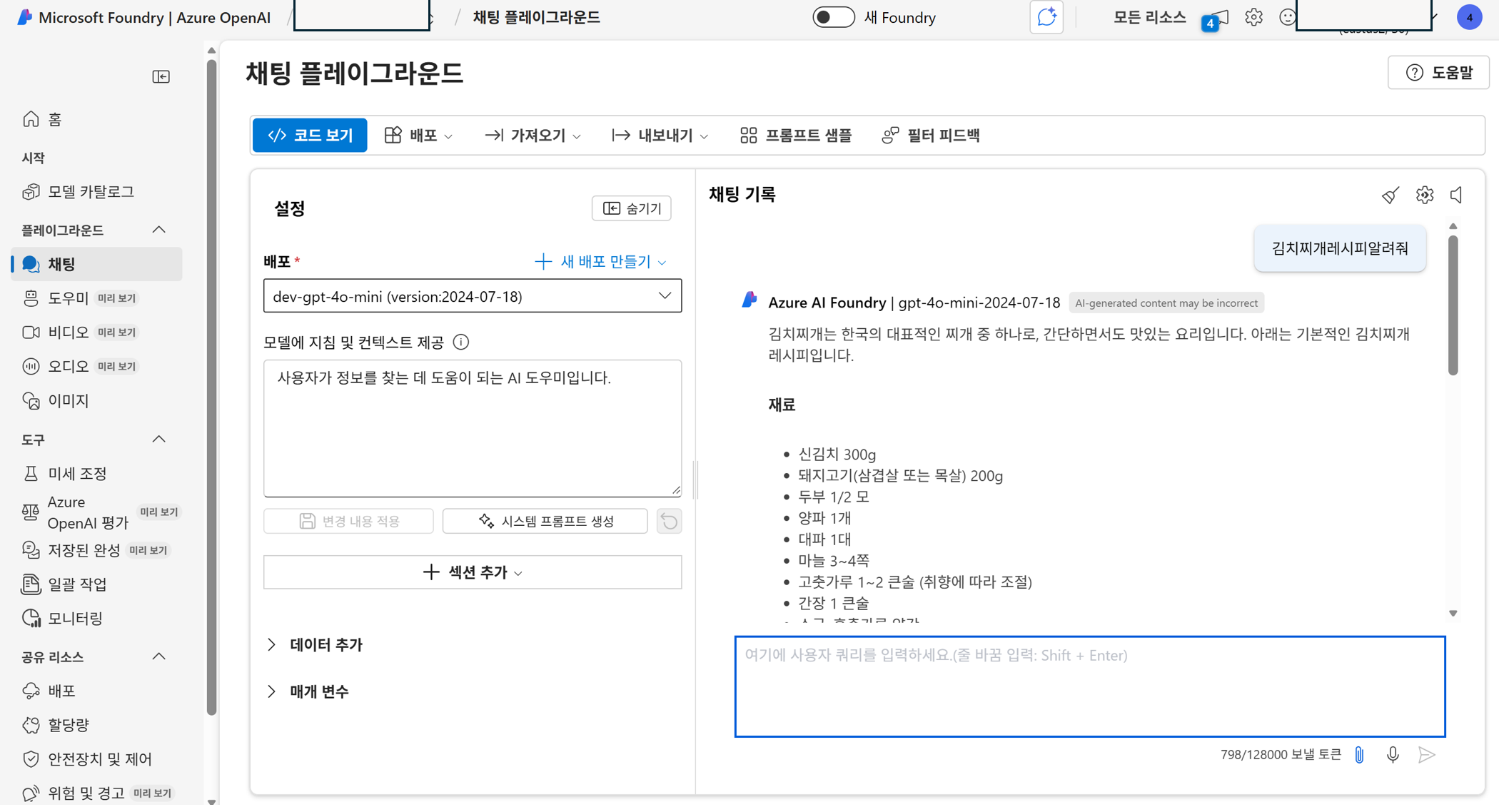
Task: Click the feedback smiley icon
Action: coord(1287,17)
